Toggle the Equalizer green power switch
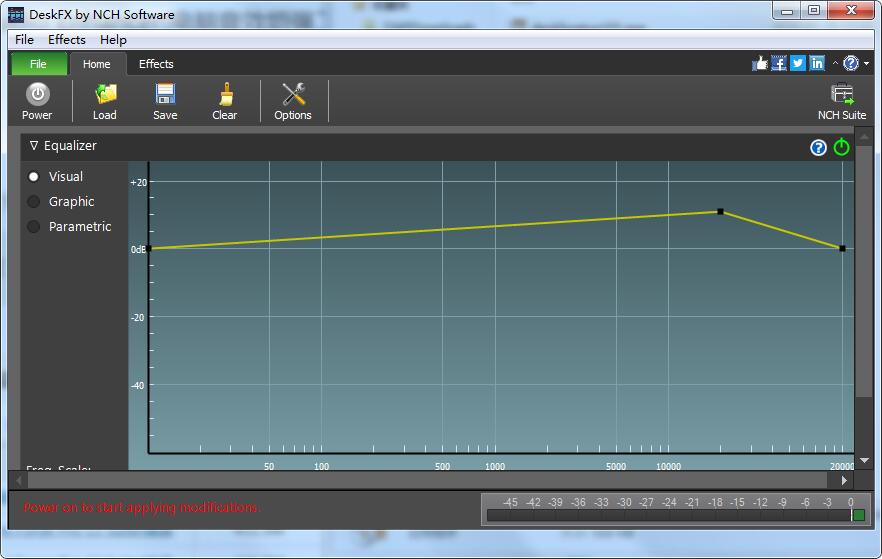 tap(842, 147)
